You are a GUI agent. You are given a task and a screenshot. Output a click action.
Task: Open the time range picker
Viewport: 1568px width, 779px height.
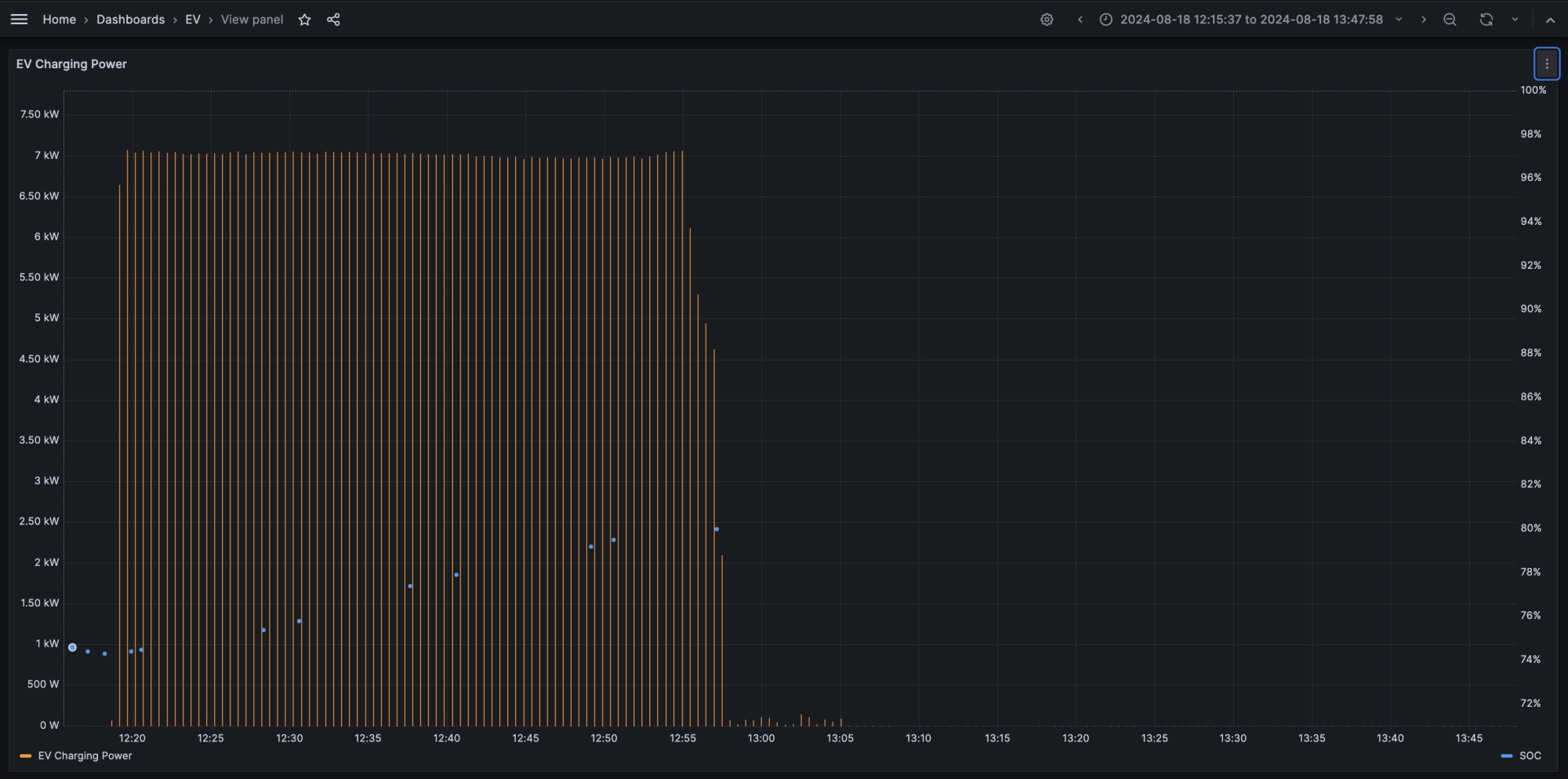pos(1251,20)
